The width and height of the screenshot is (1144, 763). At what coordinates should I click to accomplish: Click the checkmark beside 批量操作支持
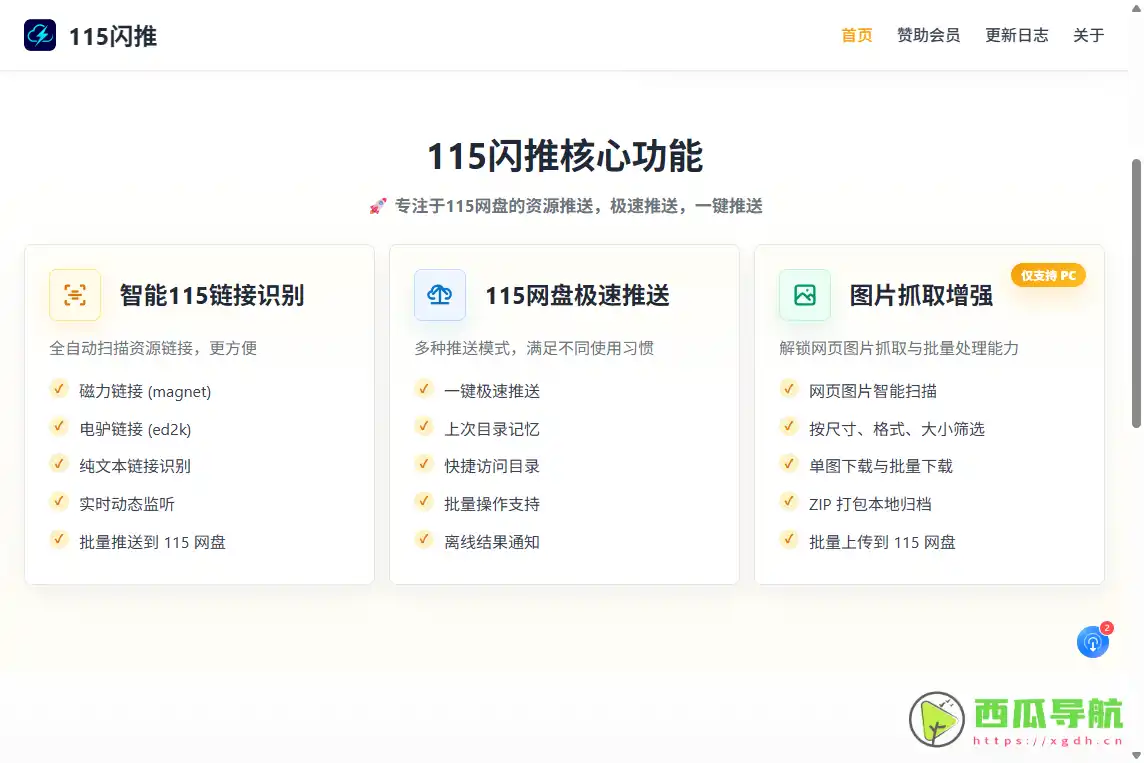click(x=424, y=501)
